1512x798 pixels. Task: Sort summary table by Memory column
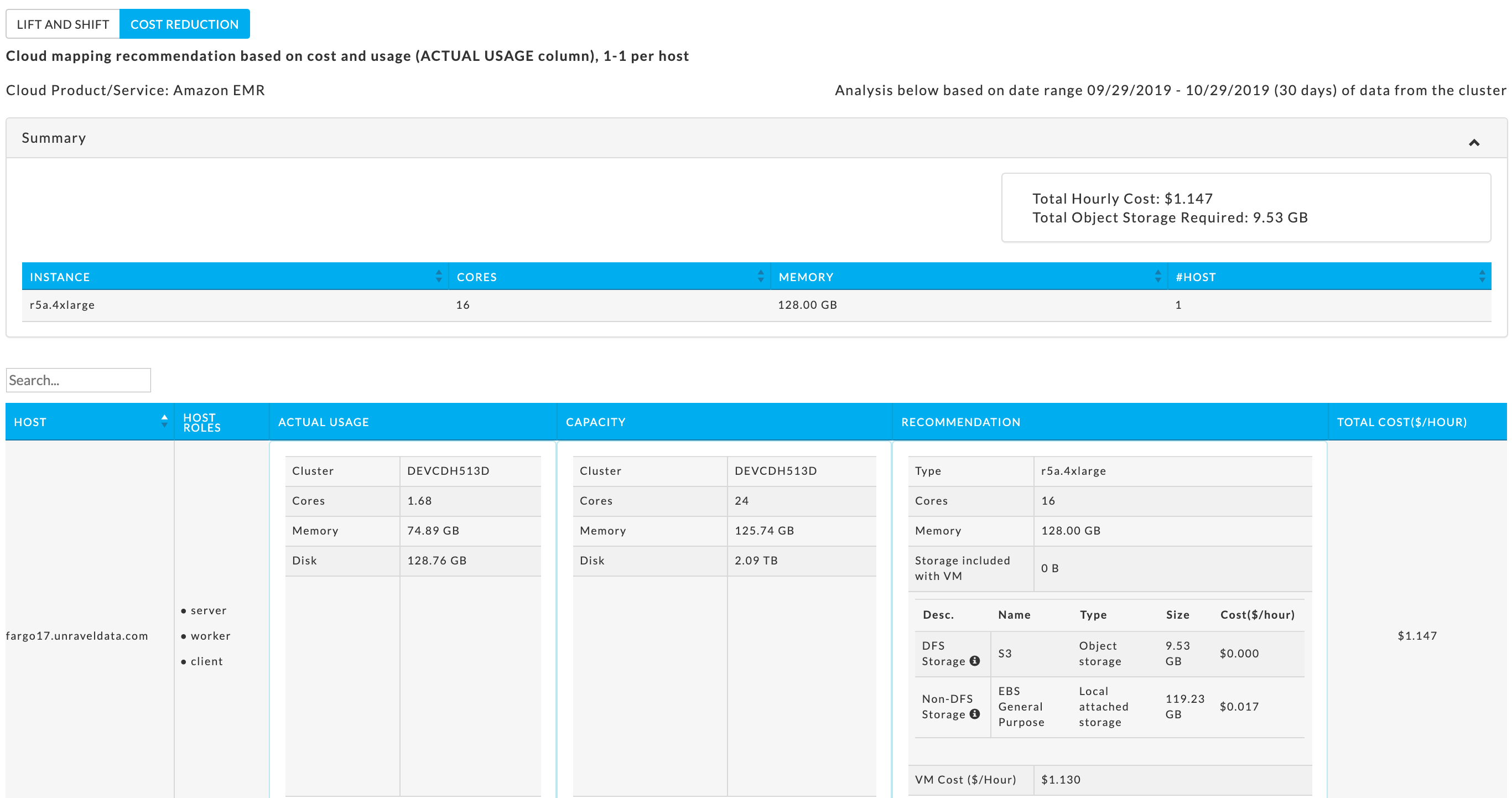[x=1157, y=277]
